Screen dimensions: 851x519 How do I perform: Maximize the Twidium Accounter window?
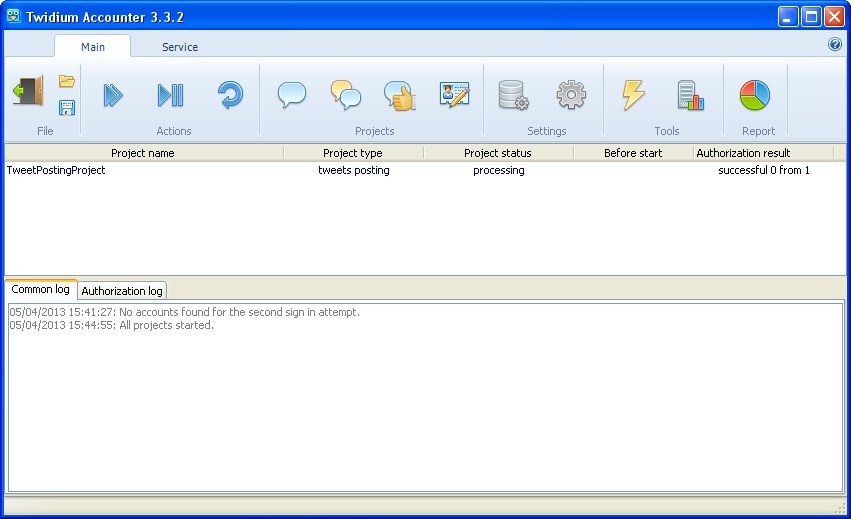point(811,16)
